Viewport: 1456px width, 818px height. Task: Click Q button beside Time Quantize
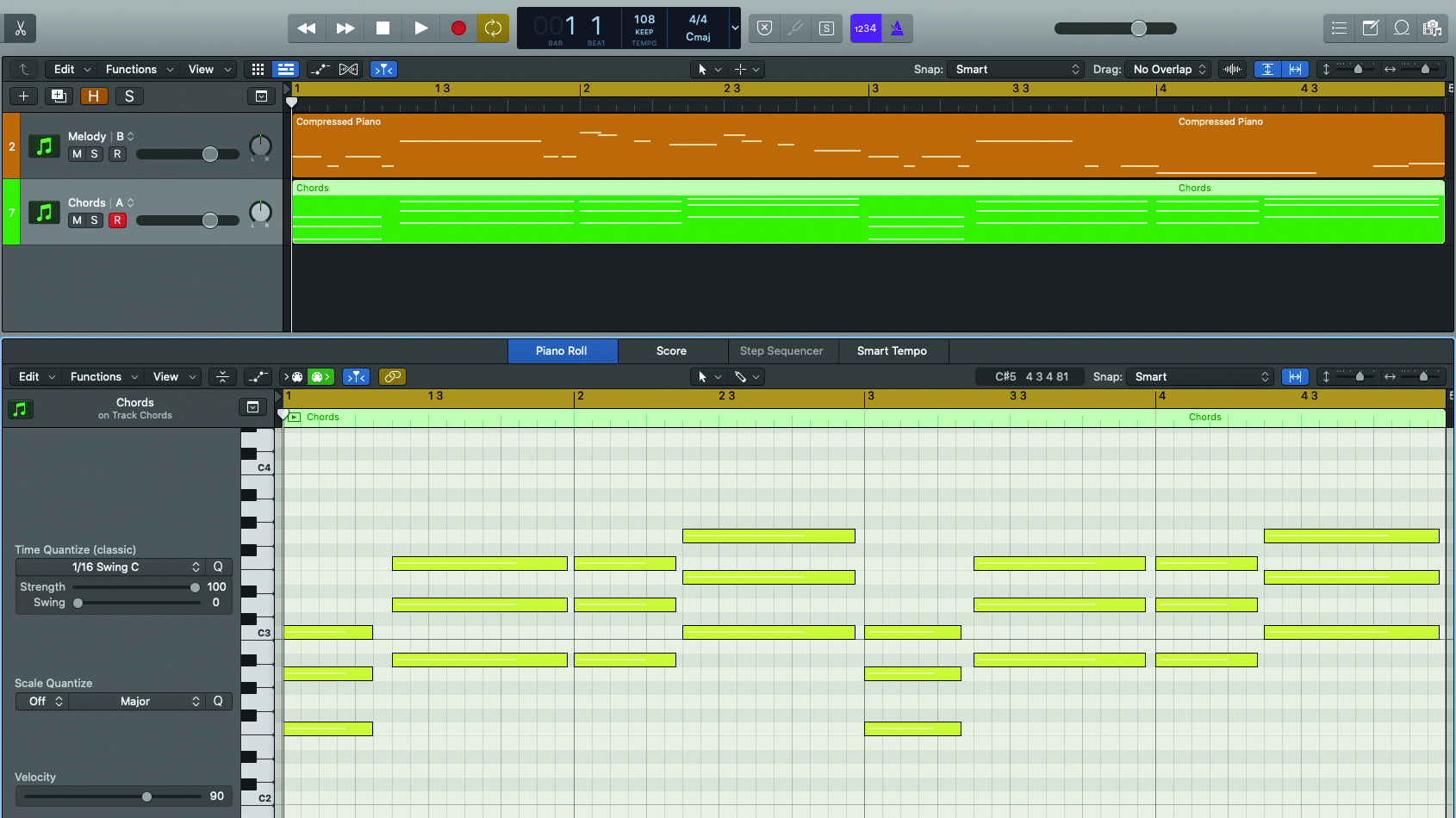pyautogui.click(x=218, y=567)
